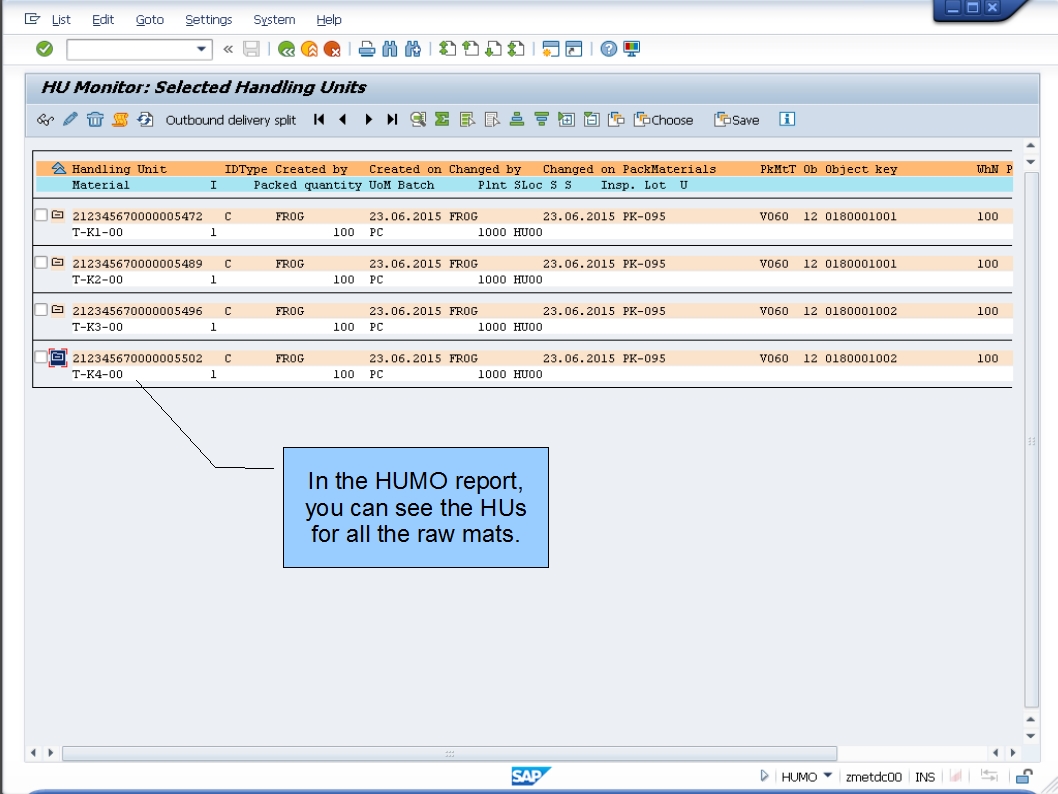Click the Create New Session icon
Viewport: 1058px width, 794px height.
pos(551,49)
